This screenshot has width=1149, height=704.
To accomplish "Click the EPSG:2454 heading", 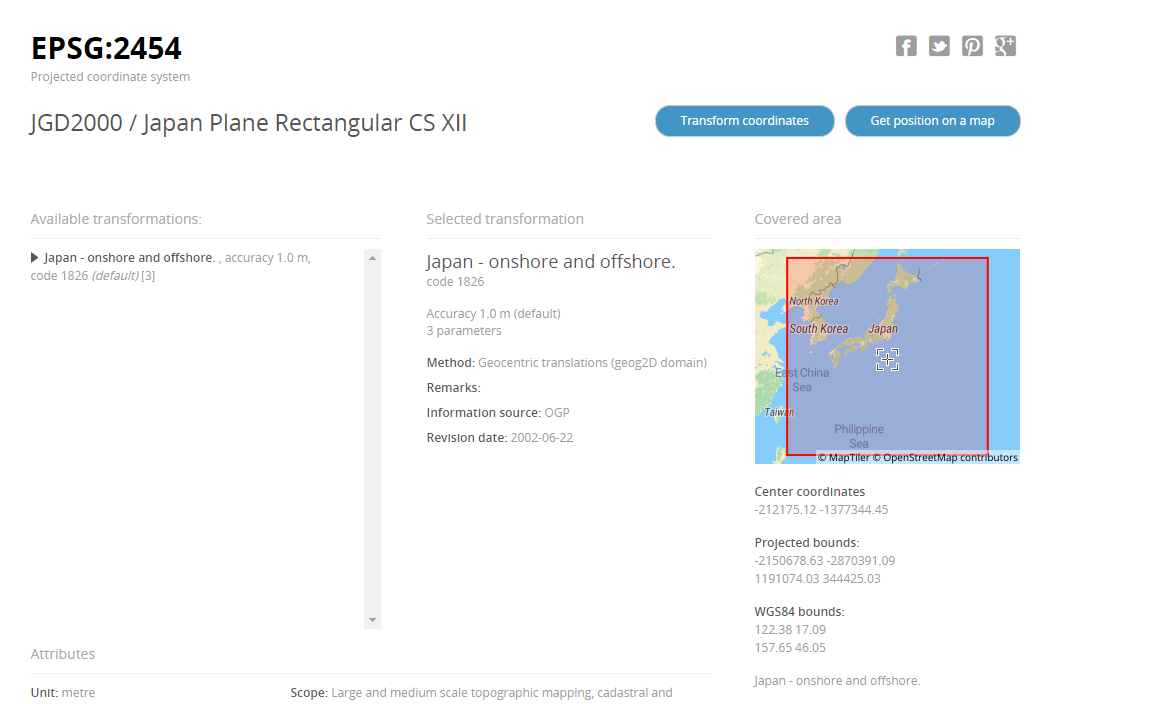I will click(105, 47).
